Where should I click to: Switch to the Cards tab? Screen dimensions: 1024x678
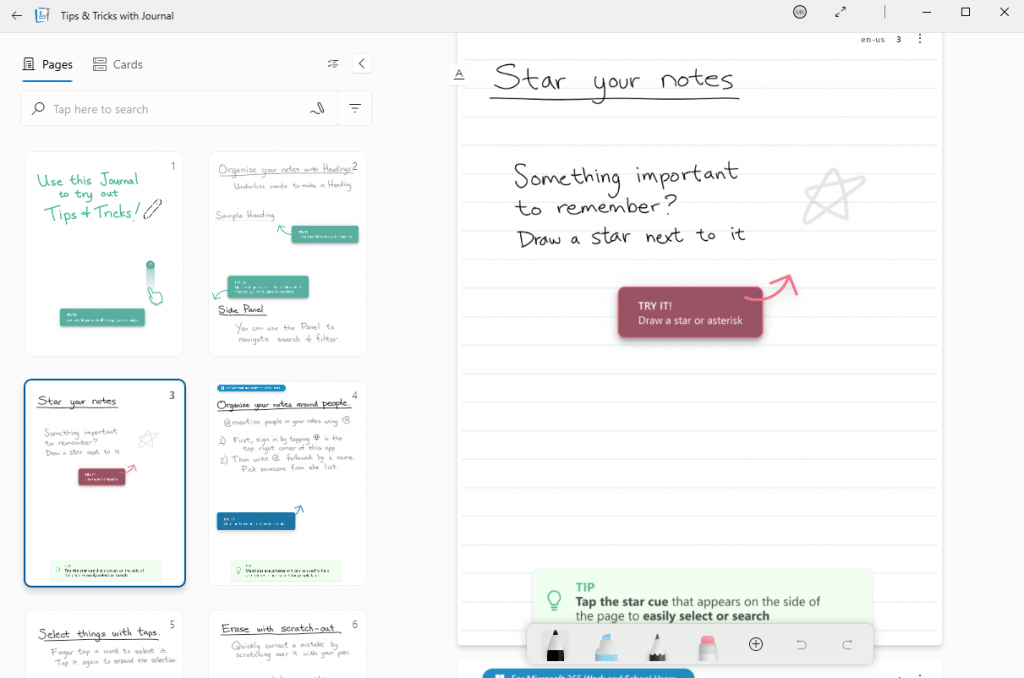117,63
